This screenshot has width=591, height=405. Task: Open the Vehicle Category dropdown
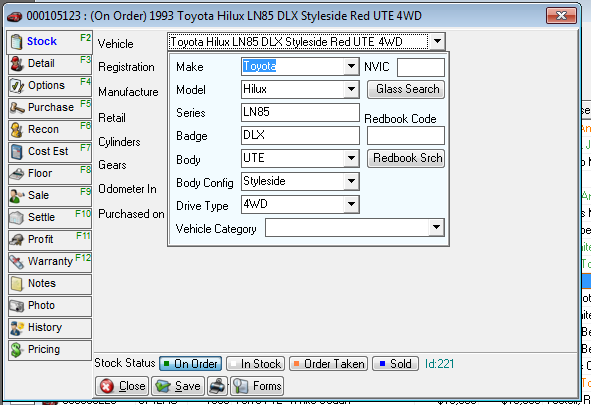click(x=436, y=228)
